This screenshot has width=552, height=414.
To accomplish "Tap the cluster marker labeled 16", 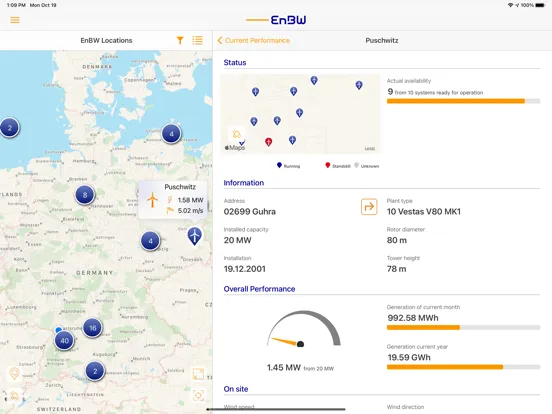I will (93, 328).
